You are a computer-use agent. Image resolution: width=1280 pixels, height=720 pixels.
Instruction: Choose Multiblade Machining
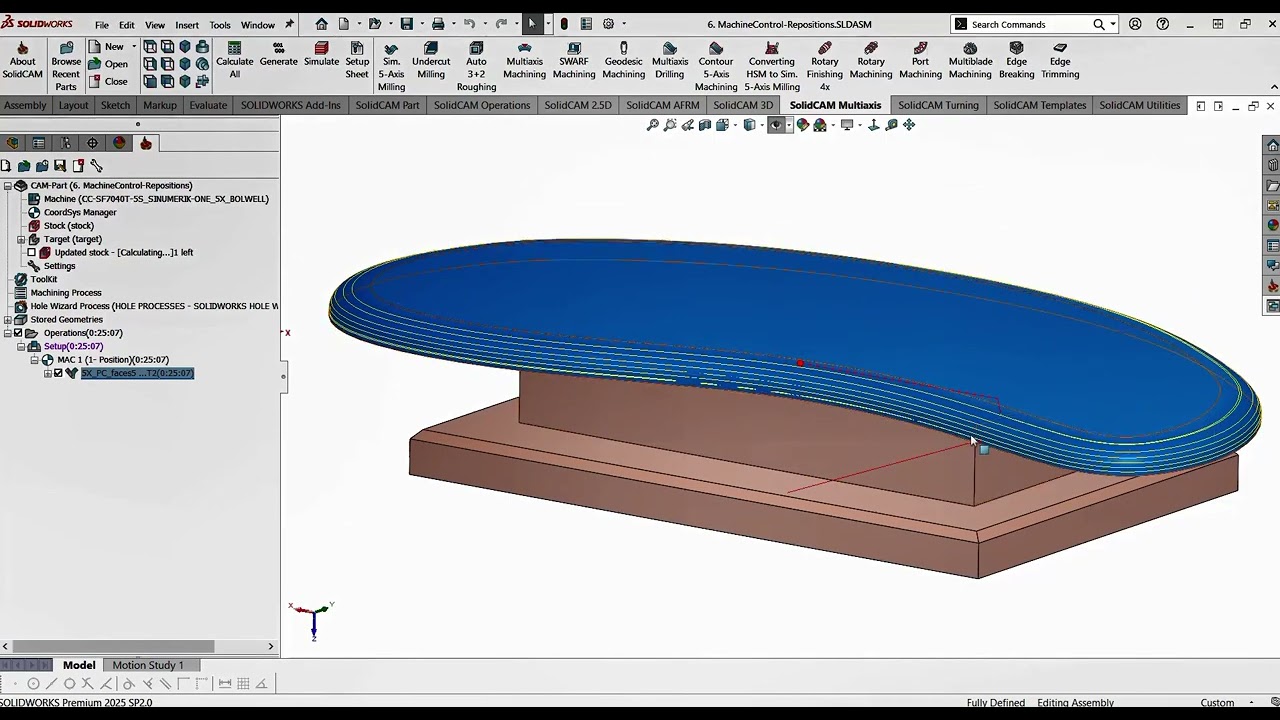click(x=970, y=61)
